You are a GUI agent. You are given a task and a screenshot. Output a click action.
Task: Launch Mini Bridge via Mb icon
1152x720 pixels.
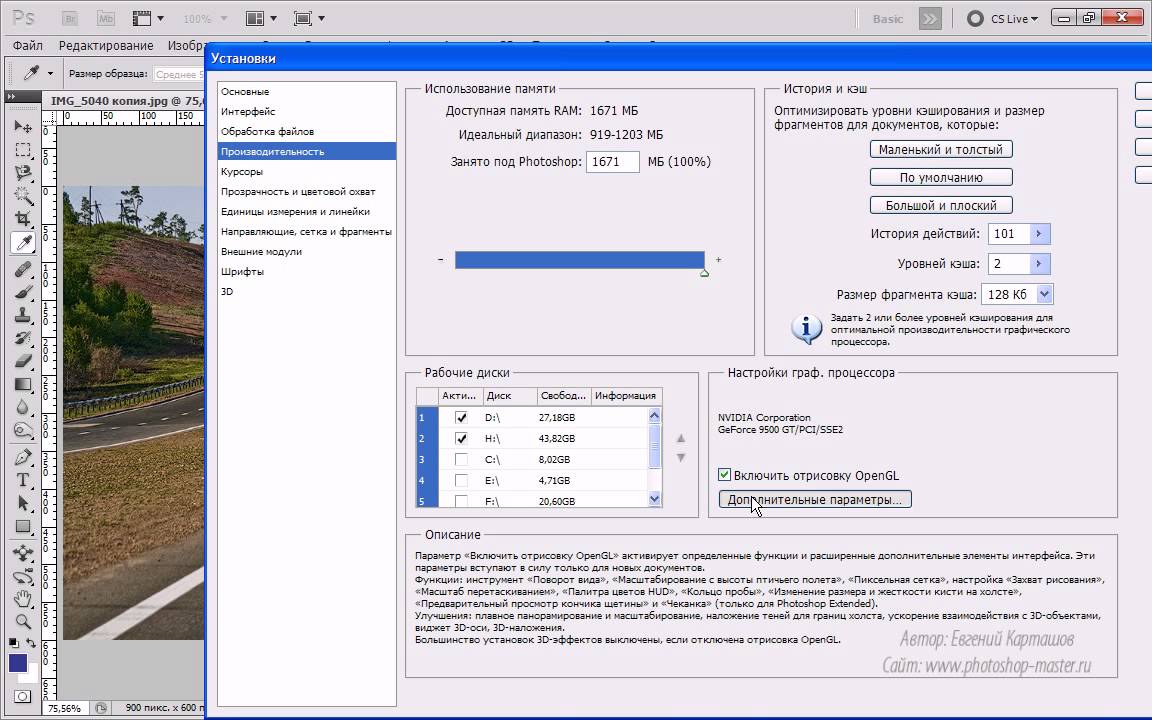(105, 18)
